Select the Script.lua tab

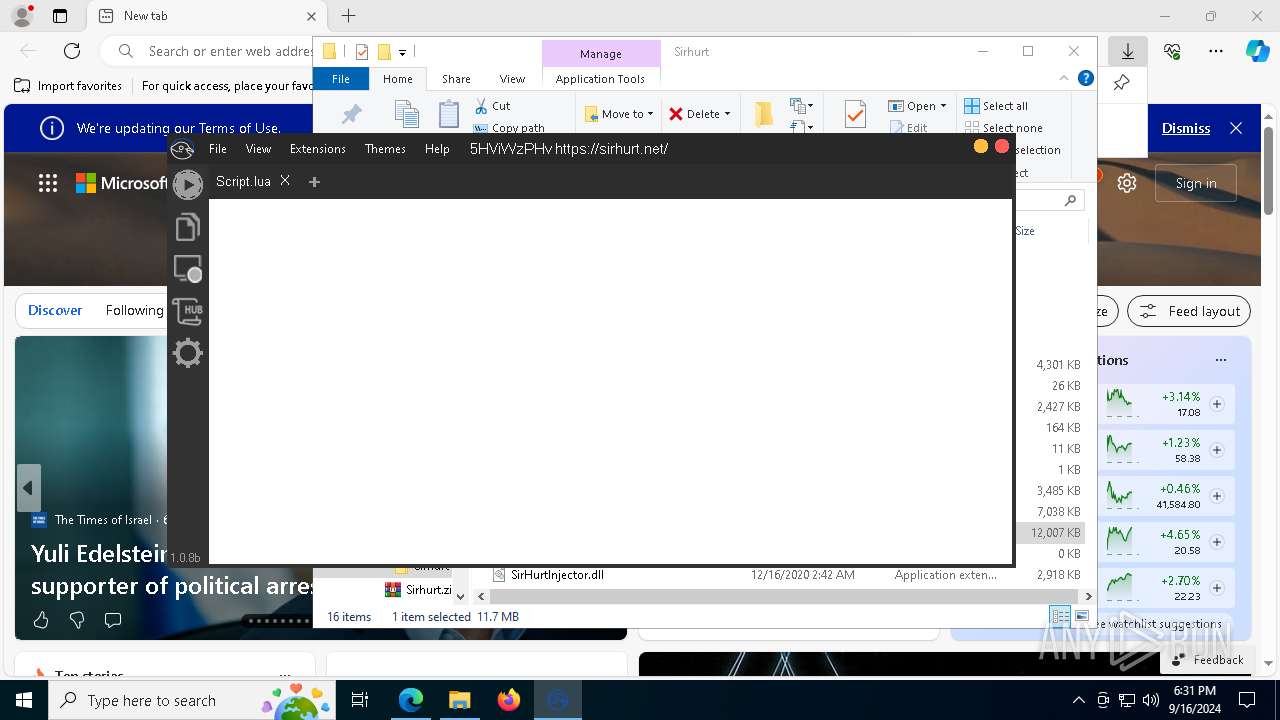243,181
